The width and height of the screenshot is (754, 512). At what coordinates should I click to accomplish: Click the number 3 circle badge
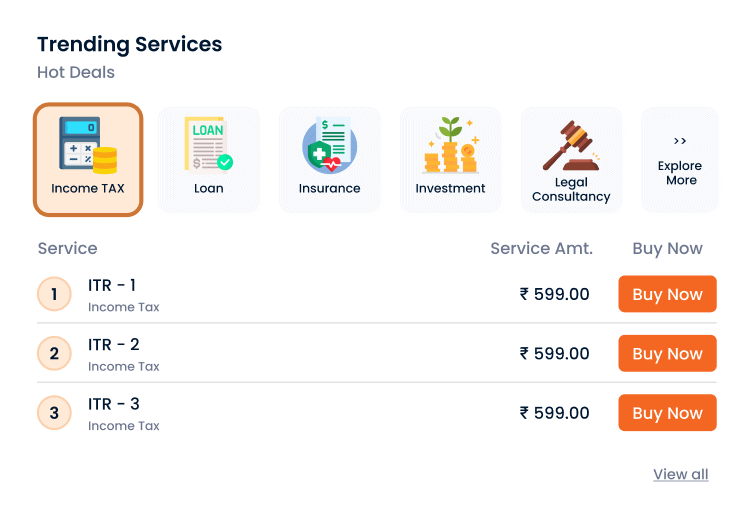tap(54, 412)
